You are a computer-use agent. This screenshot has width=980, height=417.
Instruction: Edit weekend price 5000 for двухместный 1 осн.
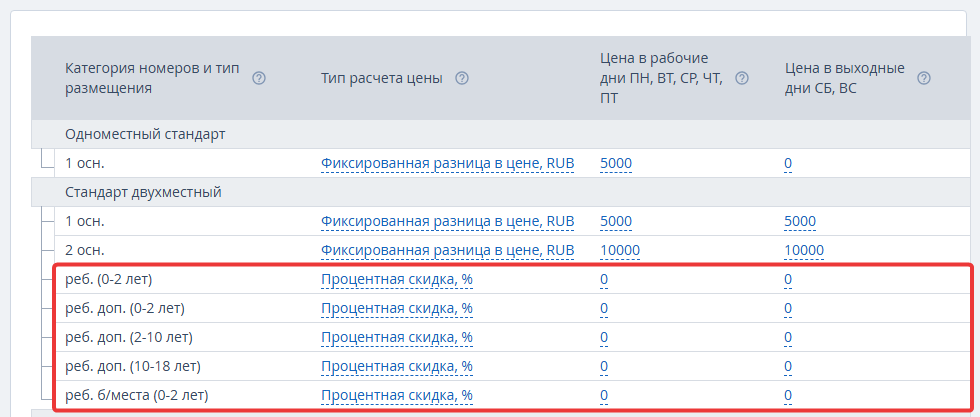coord(800,221)
